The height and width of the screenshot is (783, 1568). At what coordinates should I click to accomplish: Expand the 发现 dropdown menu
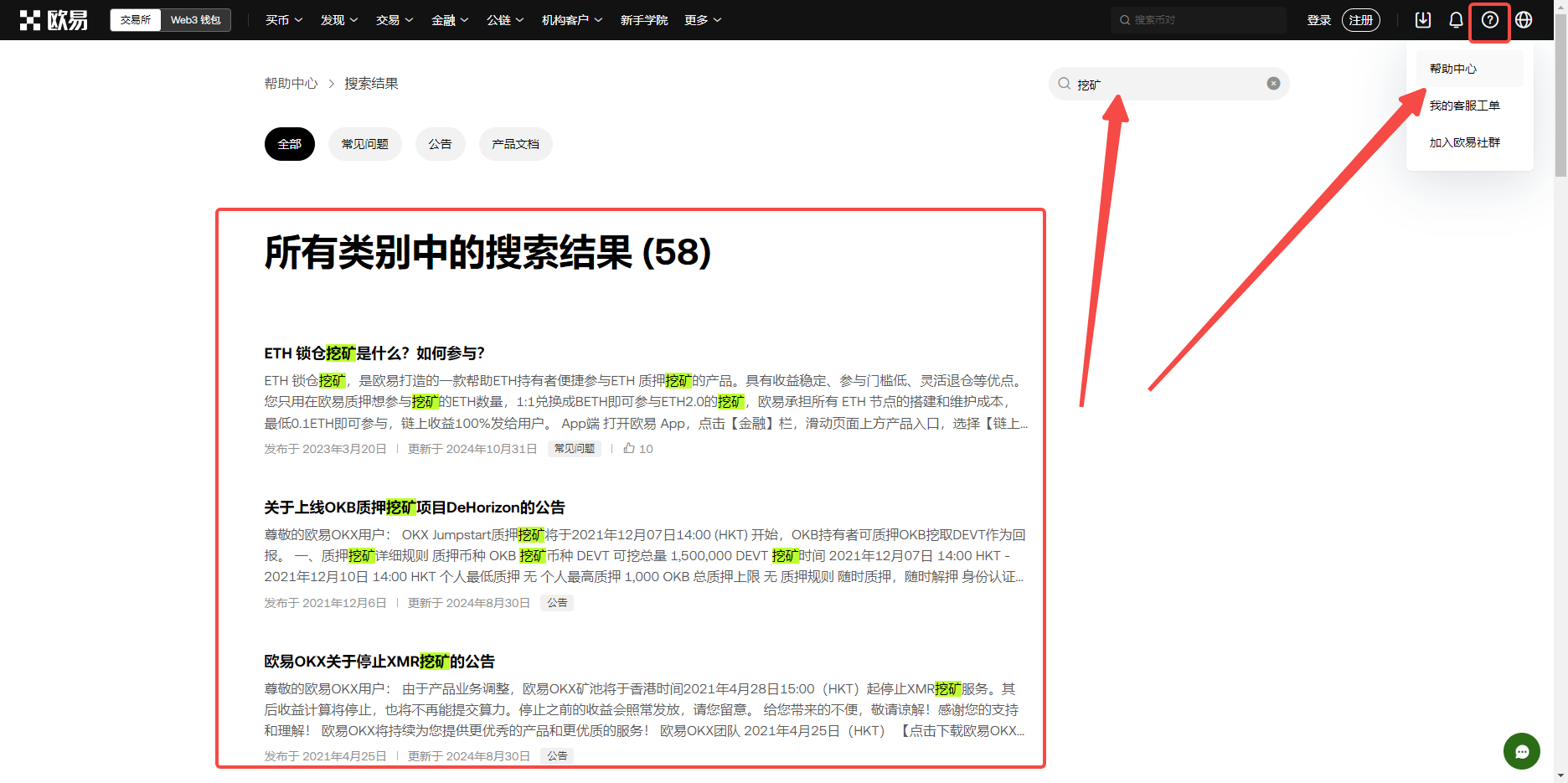tap(339, 20)
